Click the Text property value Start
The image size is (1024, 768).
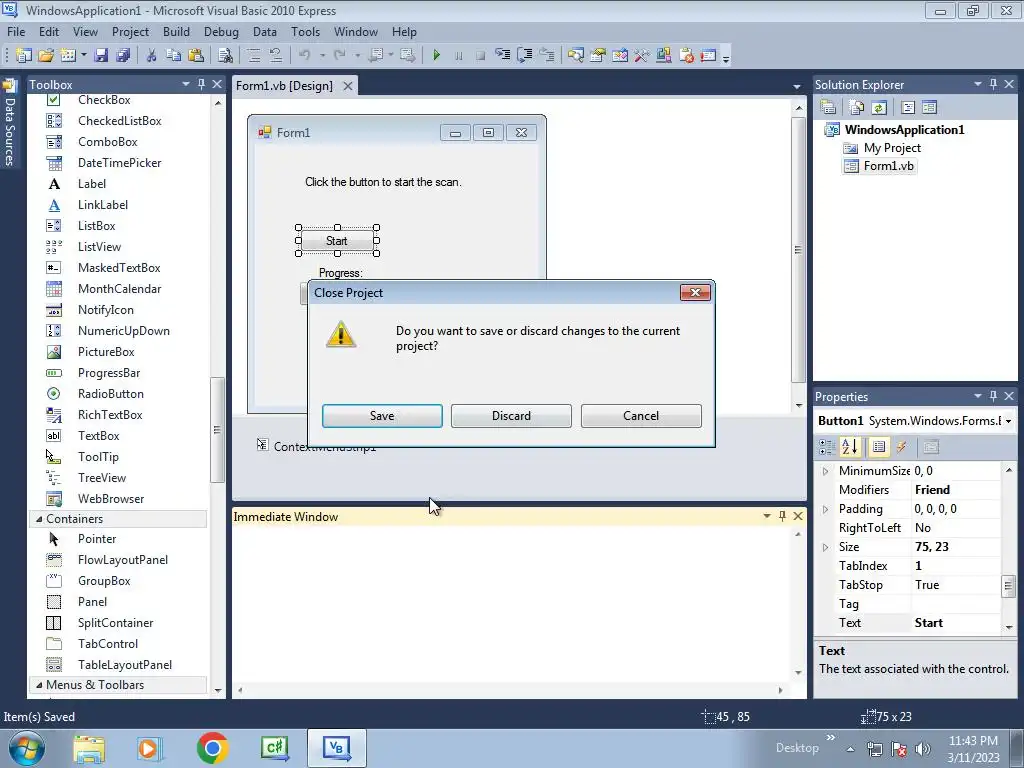click(x=929, y=623)
